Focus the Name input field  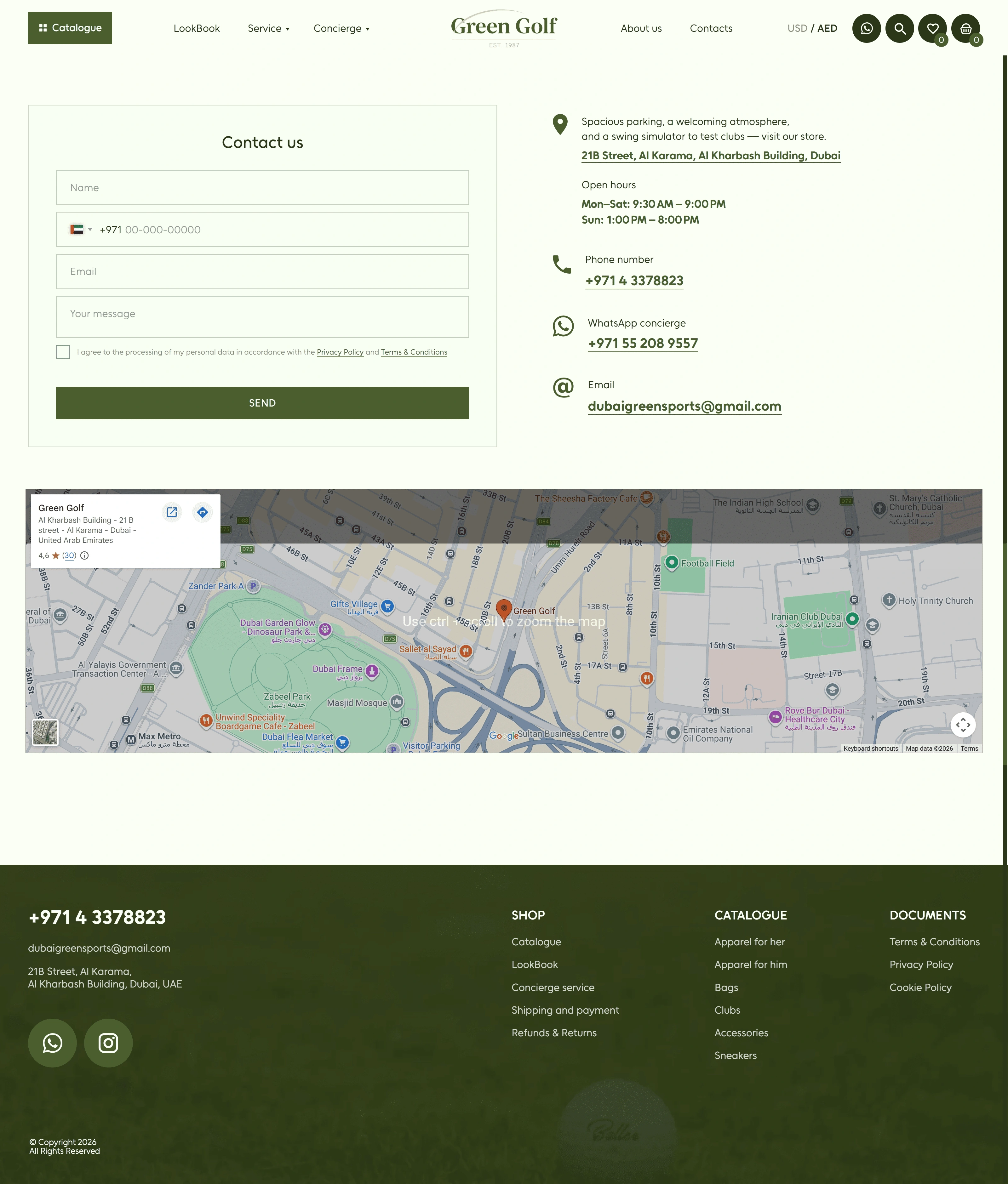(x=262, y=187)
